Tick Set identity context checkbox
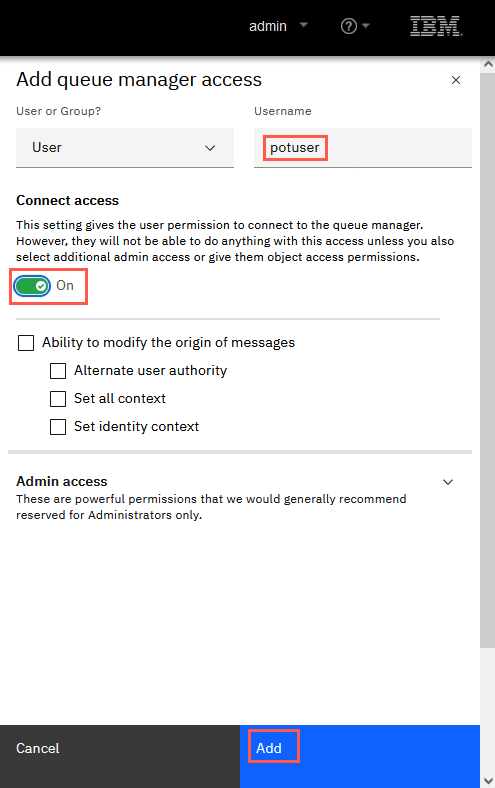495x788 pixels. (58, 427)
